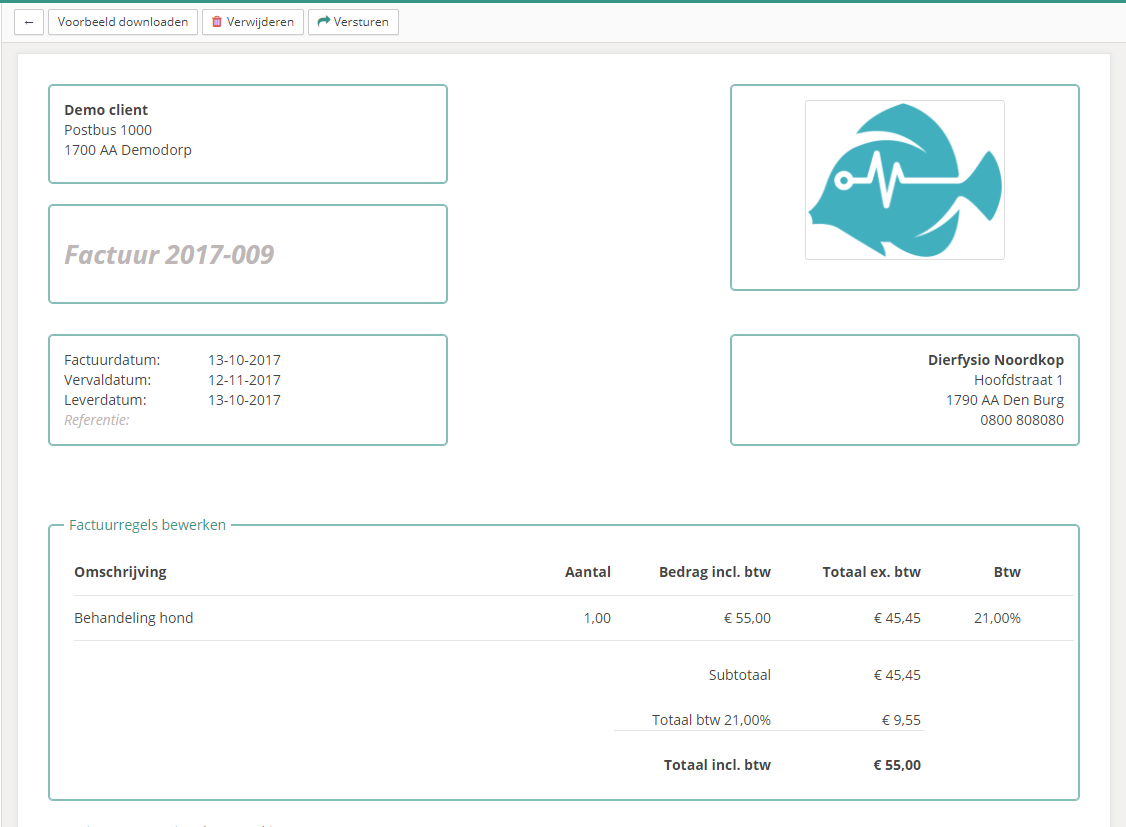Click 21,00% tax rate cell
Image resolution: width=1126 pixels, height=827 pixels.
pos(997,618)
